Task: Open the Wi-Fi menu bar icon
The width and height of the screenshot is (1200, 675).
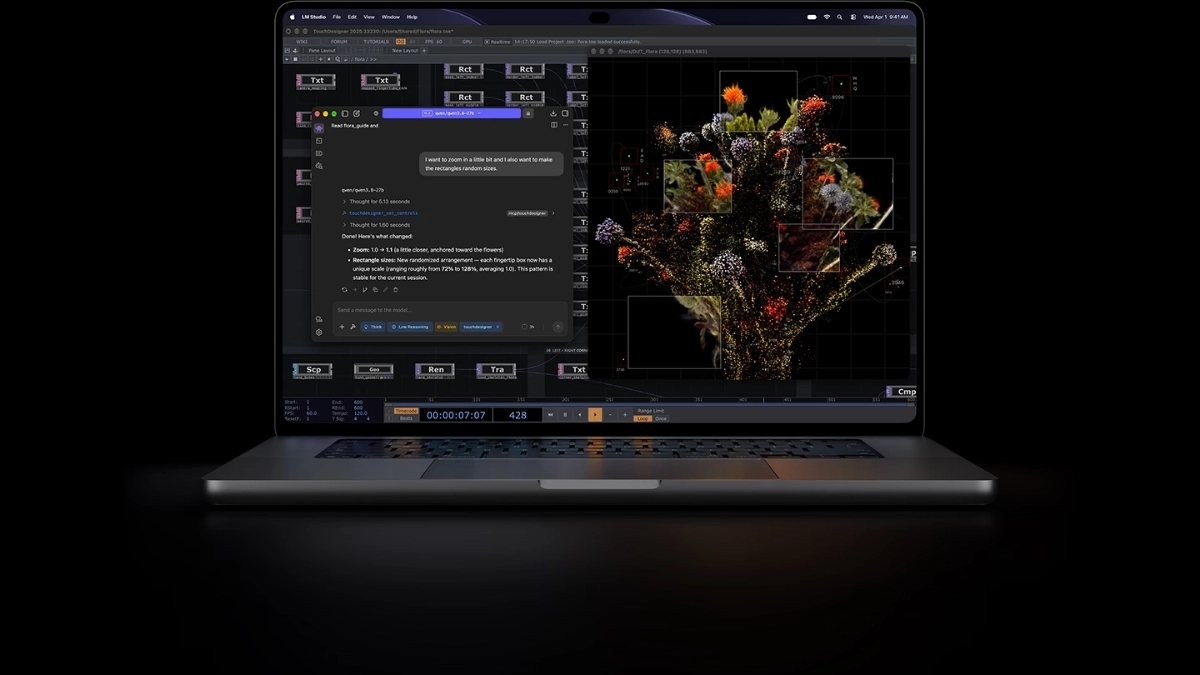Action: point(827,17)
